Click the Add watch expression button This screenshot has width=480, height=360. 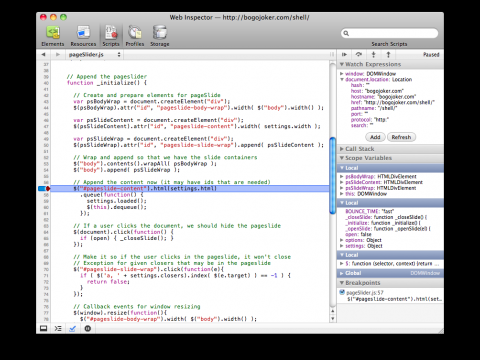point(375,137)
